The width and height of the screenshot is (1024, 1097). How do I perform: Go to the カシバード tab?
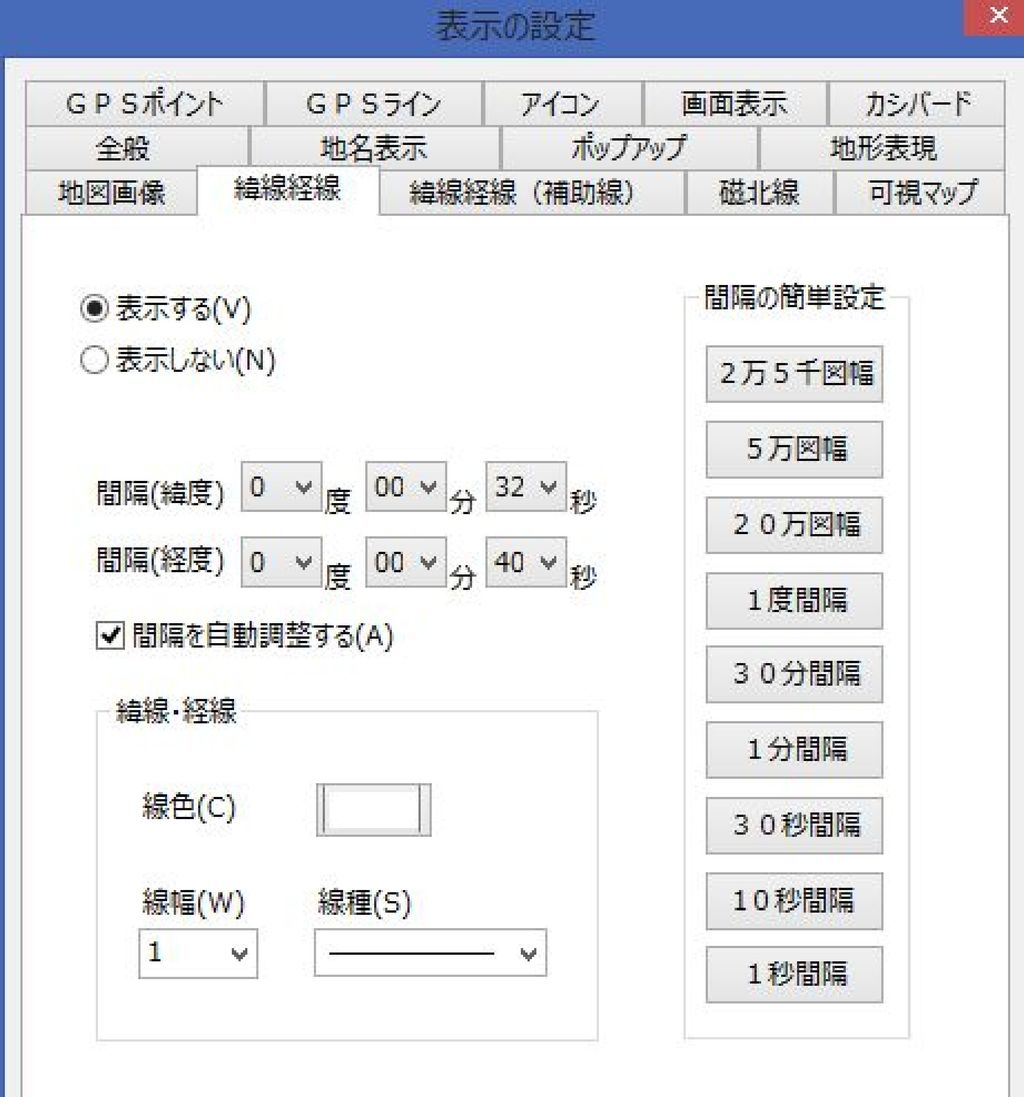tap(917, 104)
